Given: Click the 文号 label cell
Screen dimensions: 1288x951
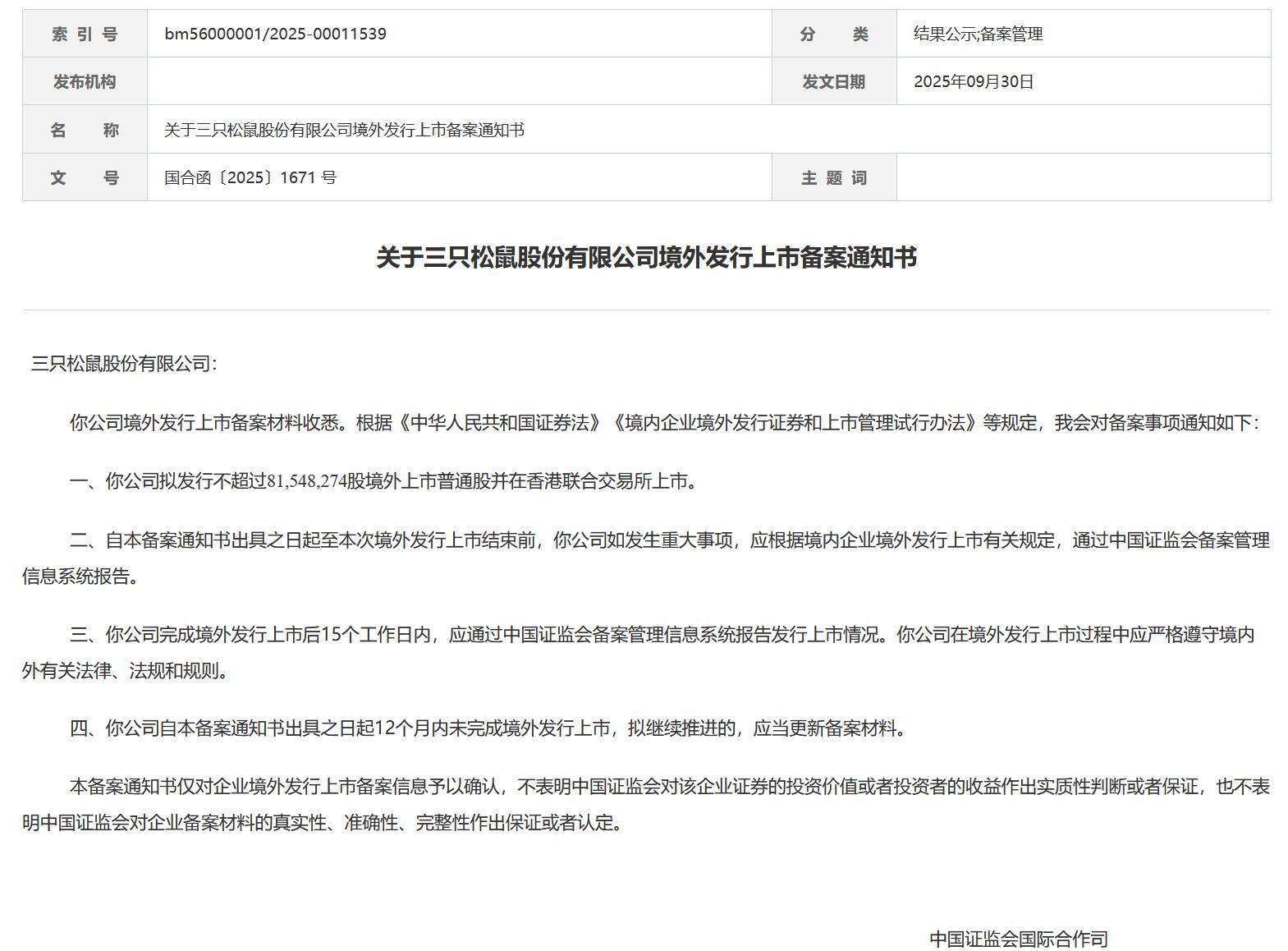Looking at the screenshot, I should click(85, 177).
